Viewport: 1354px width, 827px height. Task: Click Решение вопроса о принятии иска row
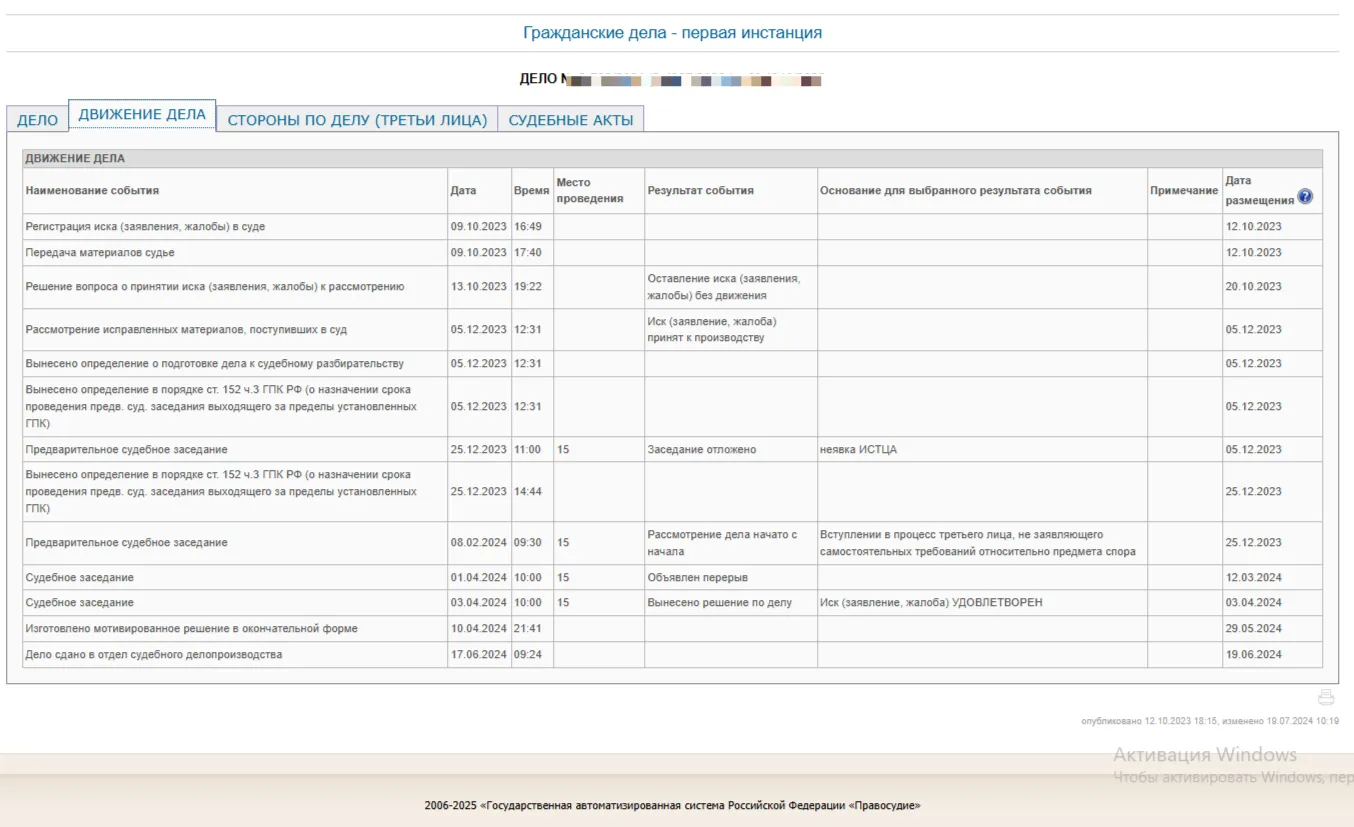[x=672, y=287]
